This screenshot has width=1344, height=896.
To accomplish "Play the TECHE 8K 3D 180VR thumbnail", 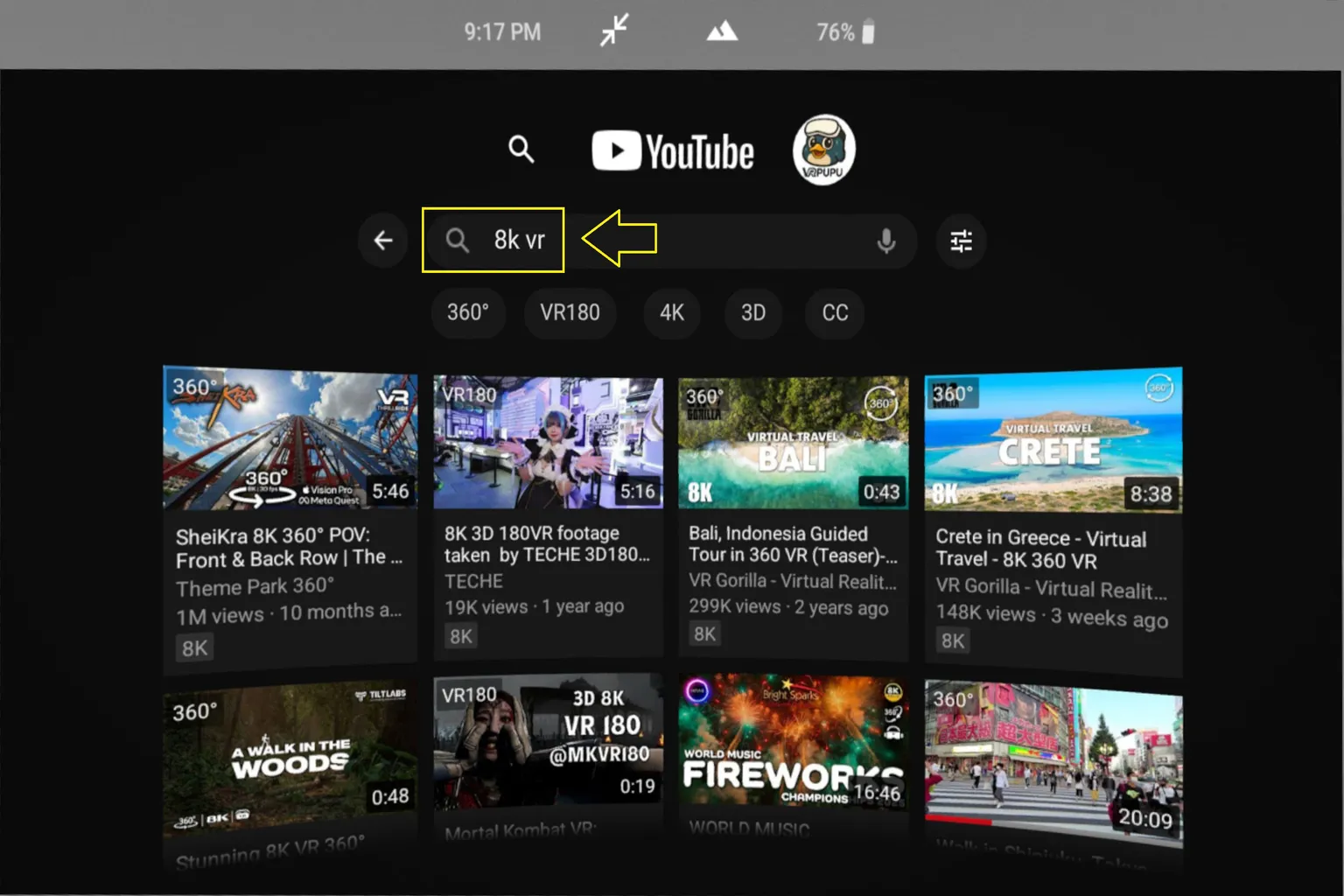I will (548, 442).
